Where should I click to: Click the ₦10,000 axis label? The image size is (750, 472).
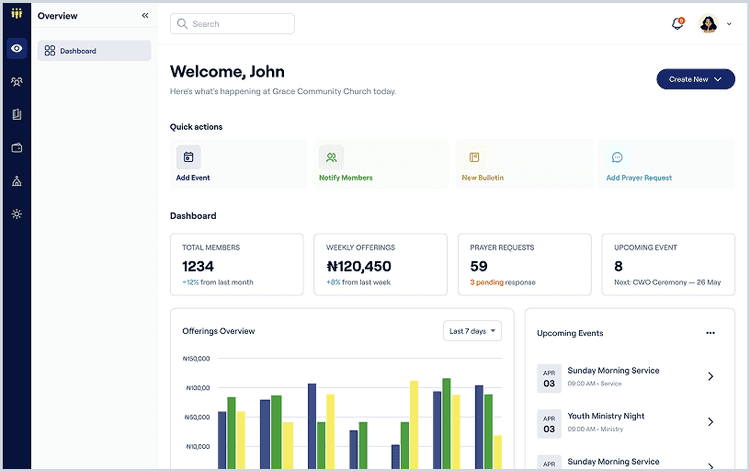pos(198,447)
